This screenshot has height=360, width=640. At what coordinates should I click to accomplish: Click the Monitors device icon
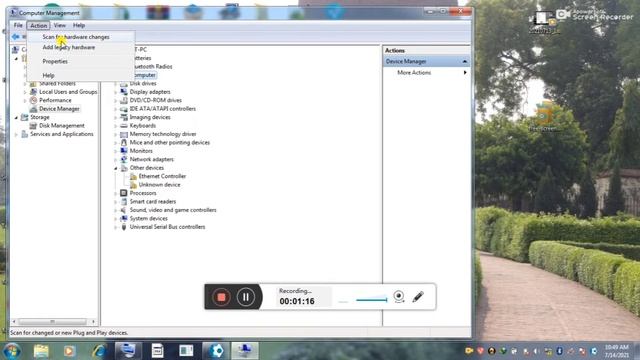tap(124, 151)
